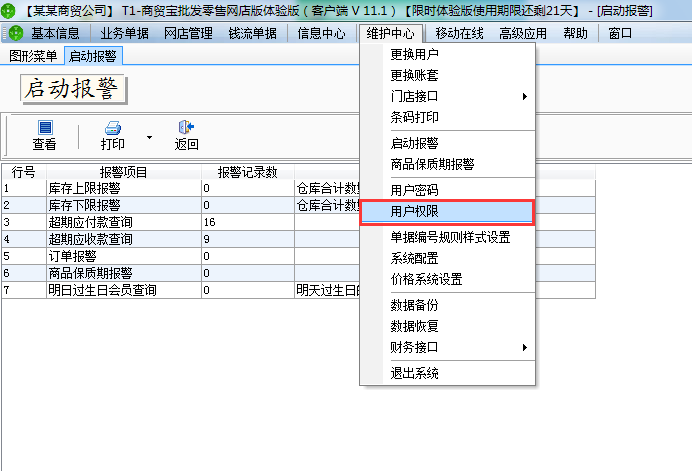
Task: Select the 明日过生日会员查询 row
Action: (x=298, y=290)
